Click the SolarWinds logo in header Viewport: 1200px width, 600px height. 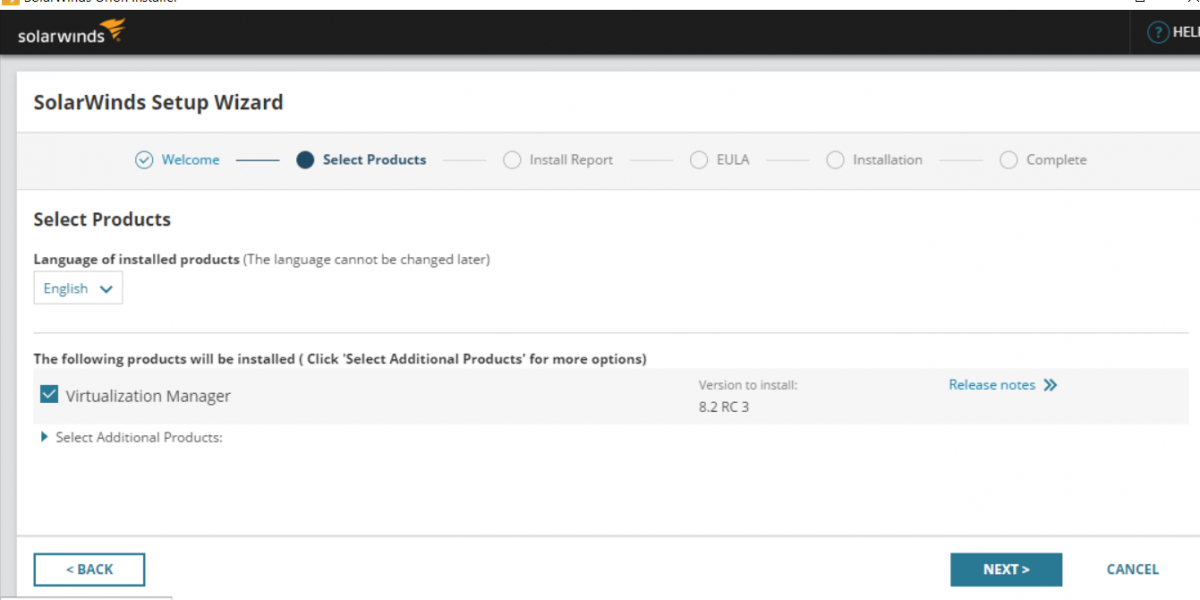[71, 34]
